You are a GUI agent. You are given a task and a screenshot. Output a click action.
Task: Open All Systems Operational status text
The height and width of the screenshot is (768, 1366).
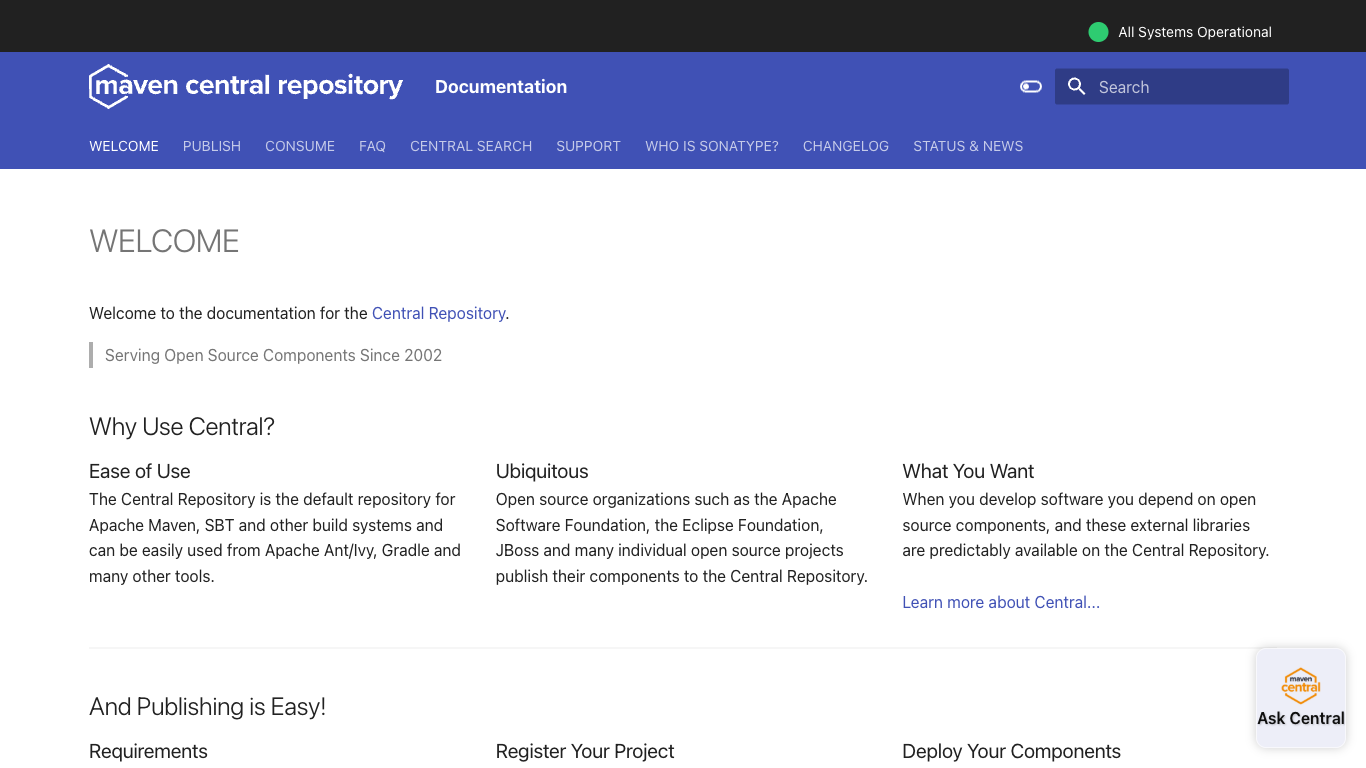point(1195,32)
